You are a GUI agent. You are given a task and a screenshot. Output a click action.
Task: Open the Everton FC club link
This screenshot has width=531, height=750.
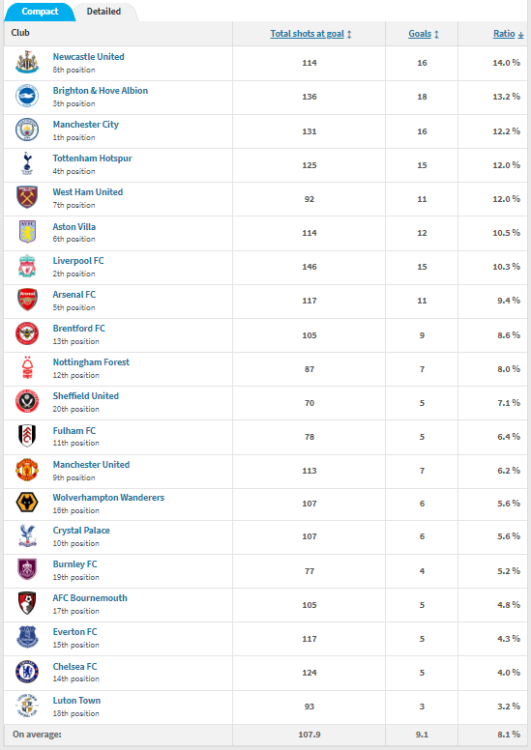75,632
